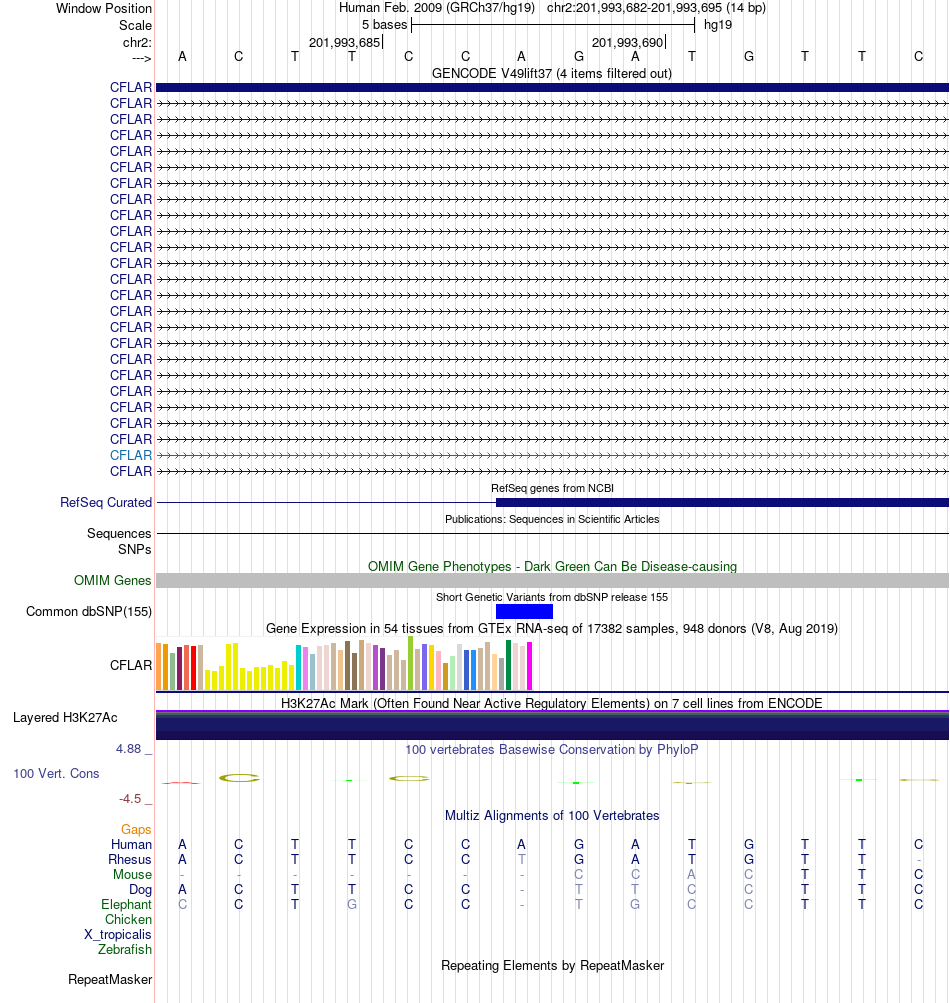Click the dark H3K27Ac signal band
The image size is (950, 1003).
[x=552, y=726]
